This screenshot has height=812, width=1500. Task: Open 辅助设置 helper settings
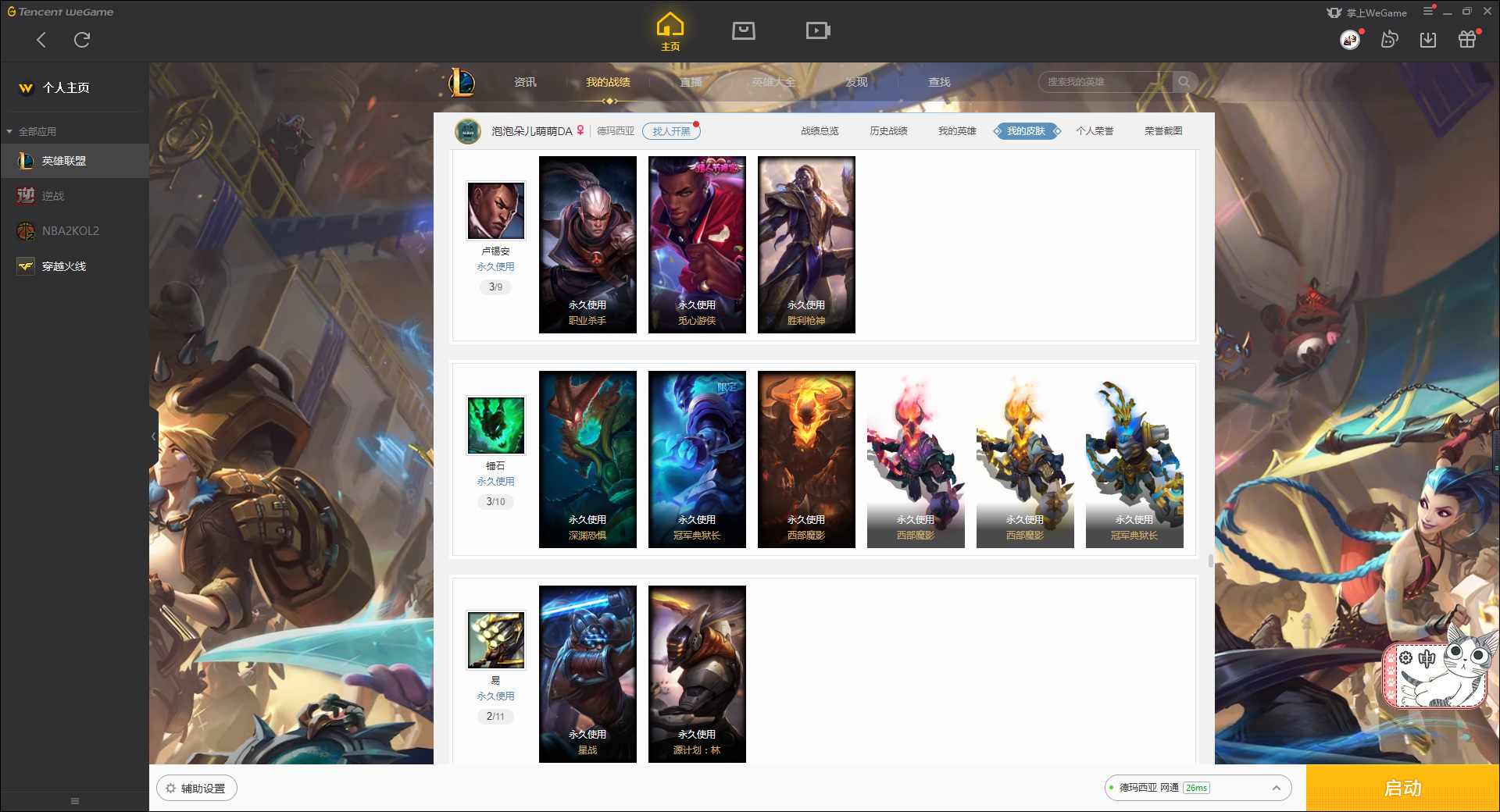click(x=197, y=789)
